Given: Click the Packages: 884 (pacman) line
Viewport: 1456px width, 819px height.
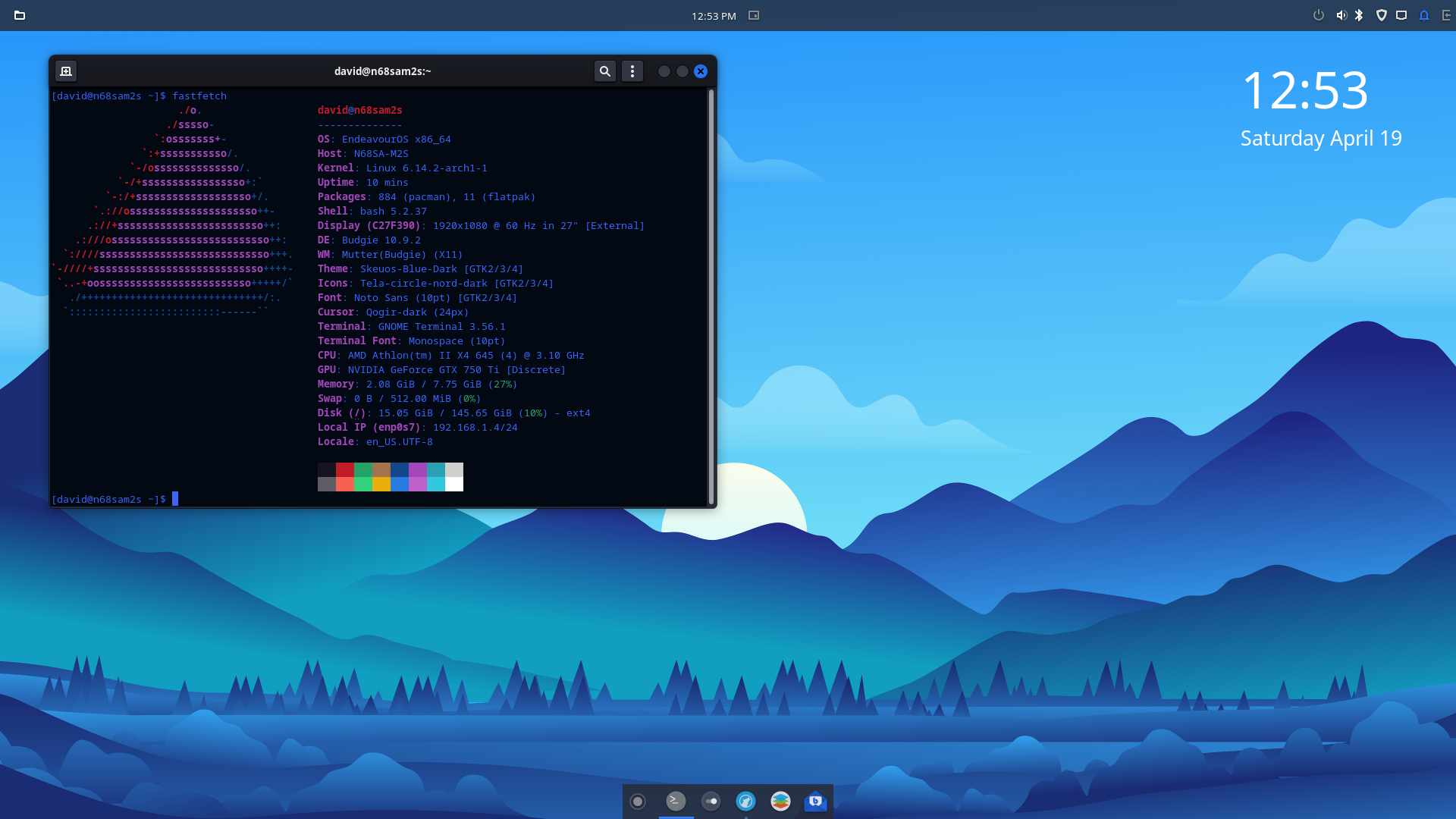Looking at the screenshot, I should click(x=427, y=197).
